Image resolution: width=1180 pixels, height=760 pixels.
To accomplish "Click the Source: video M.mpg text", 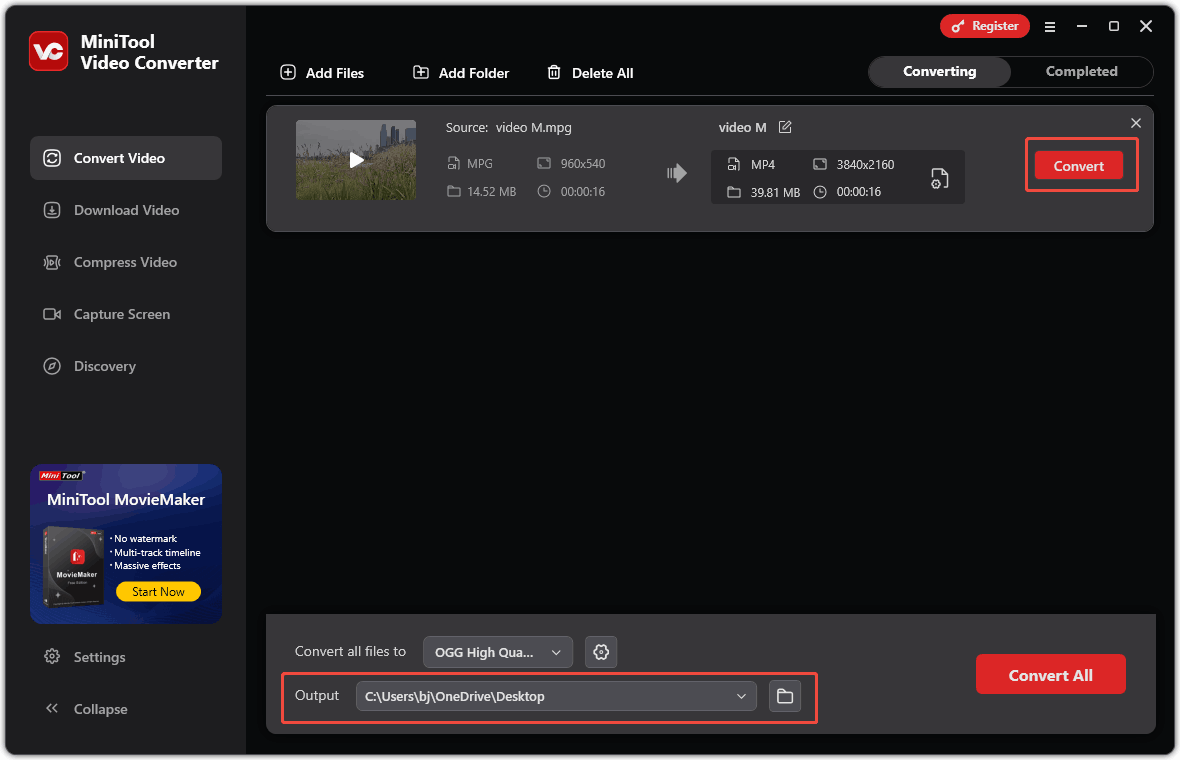I will pyautogui.click(x=509, y=127).
